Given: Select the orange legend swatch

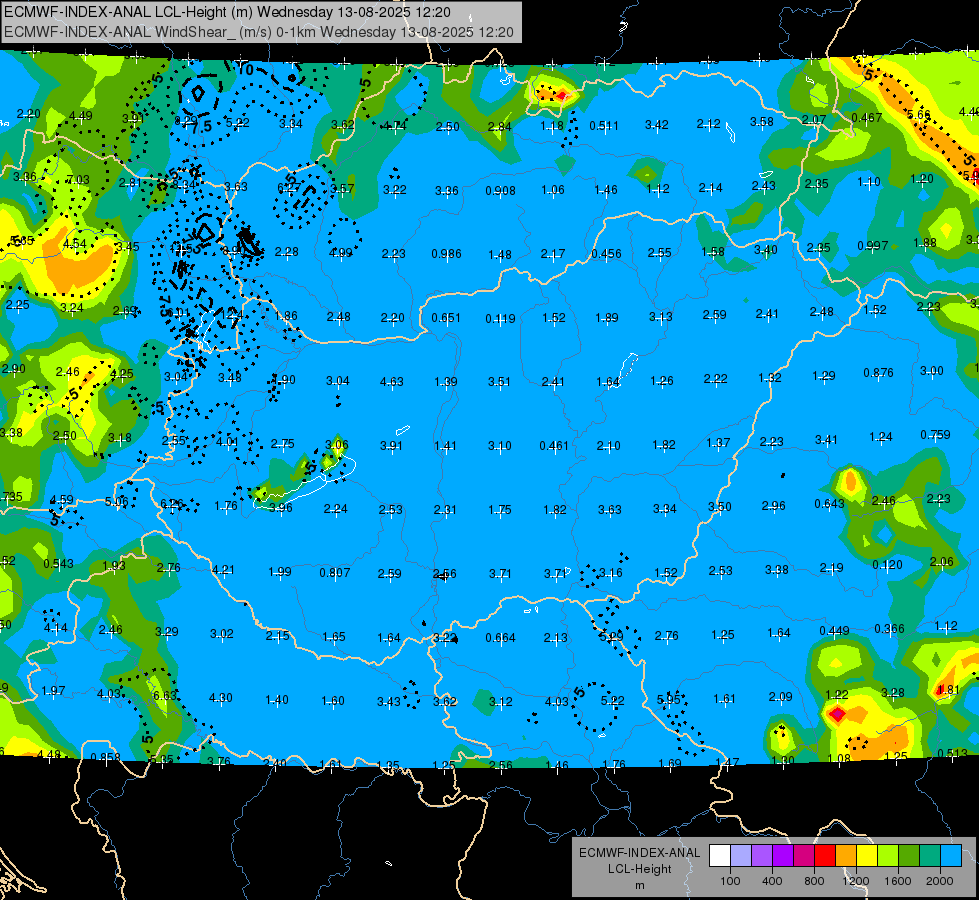Looking at the screenshot, I should [846, 855].
